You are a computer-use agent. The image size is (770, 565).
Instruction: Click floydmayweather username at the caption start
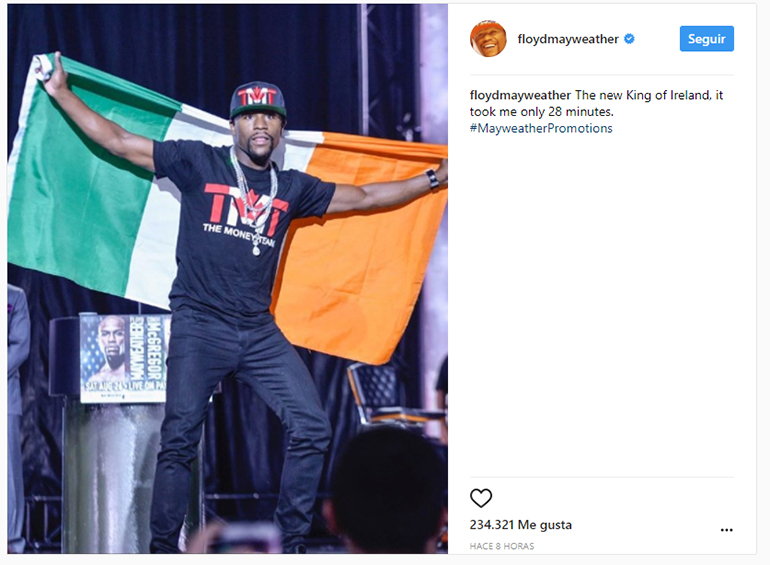tap(520, 95)
